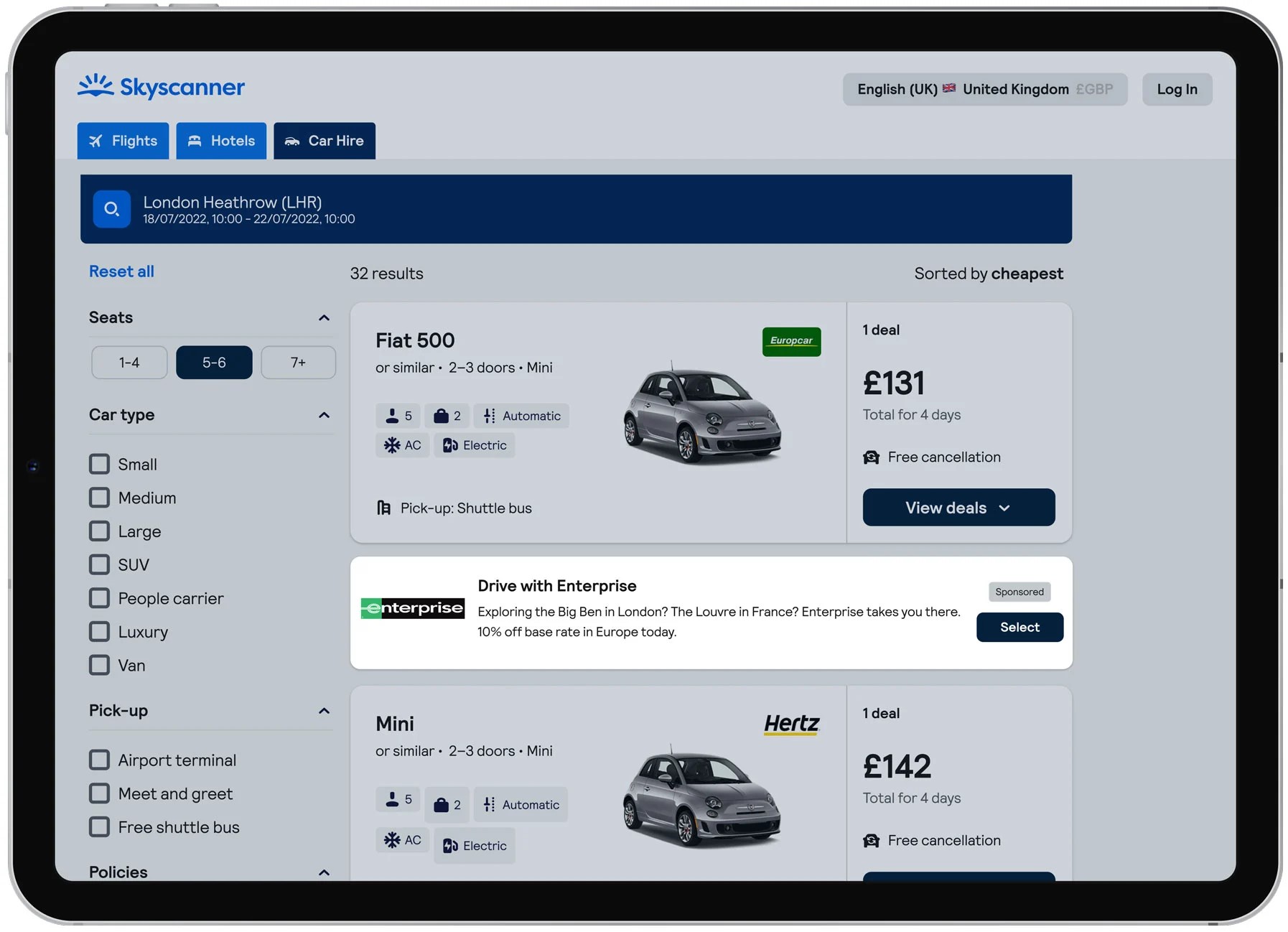The image size is (1288, 932).
Task: Click the Europcar logo on Fiat 500 card
Action: 791,341
